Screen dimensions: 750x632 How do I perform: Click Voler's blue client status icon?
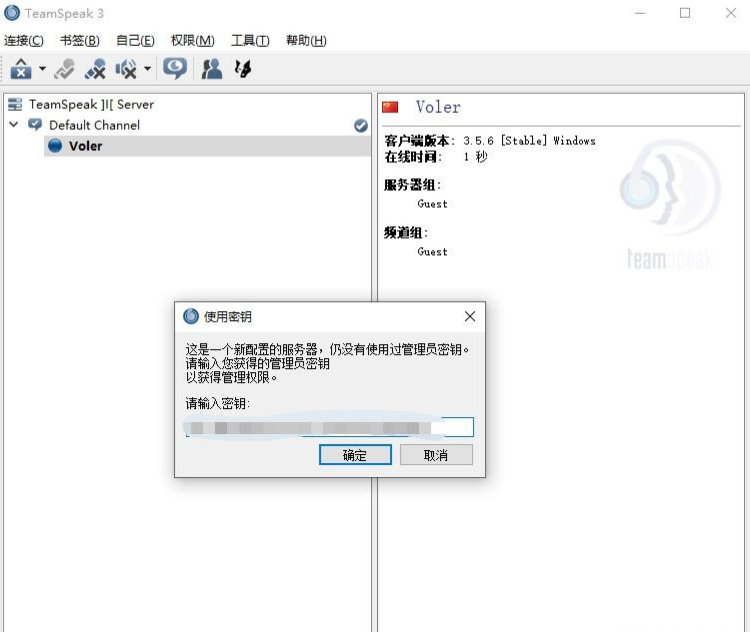click(x=55, y=146)
